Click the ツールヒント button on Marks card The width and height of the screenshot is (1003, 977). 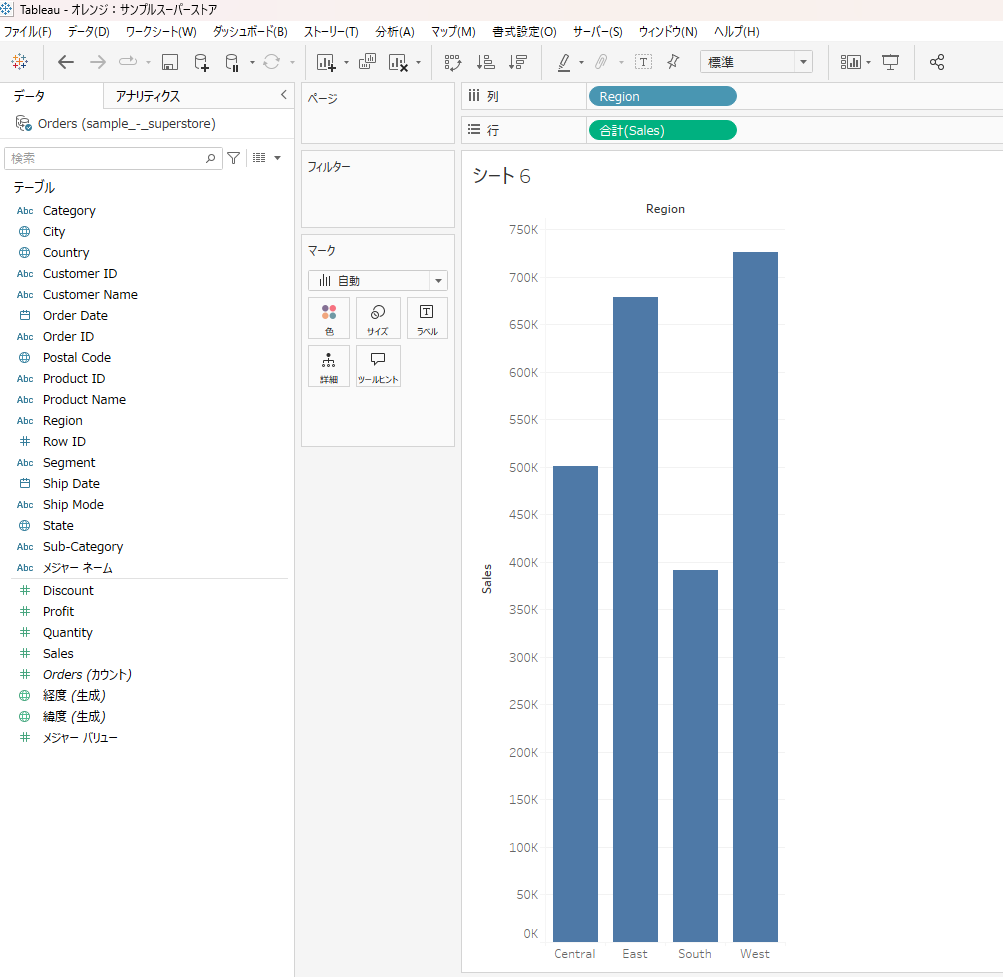(x=378, y=366)
